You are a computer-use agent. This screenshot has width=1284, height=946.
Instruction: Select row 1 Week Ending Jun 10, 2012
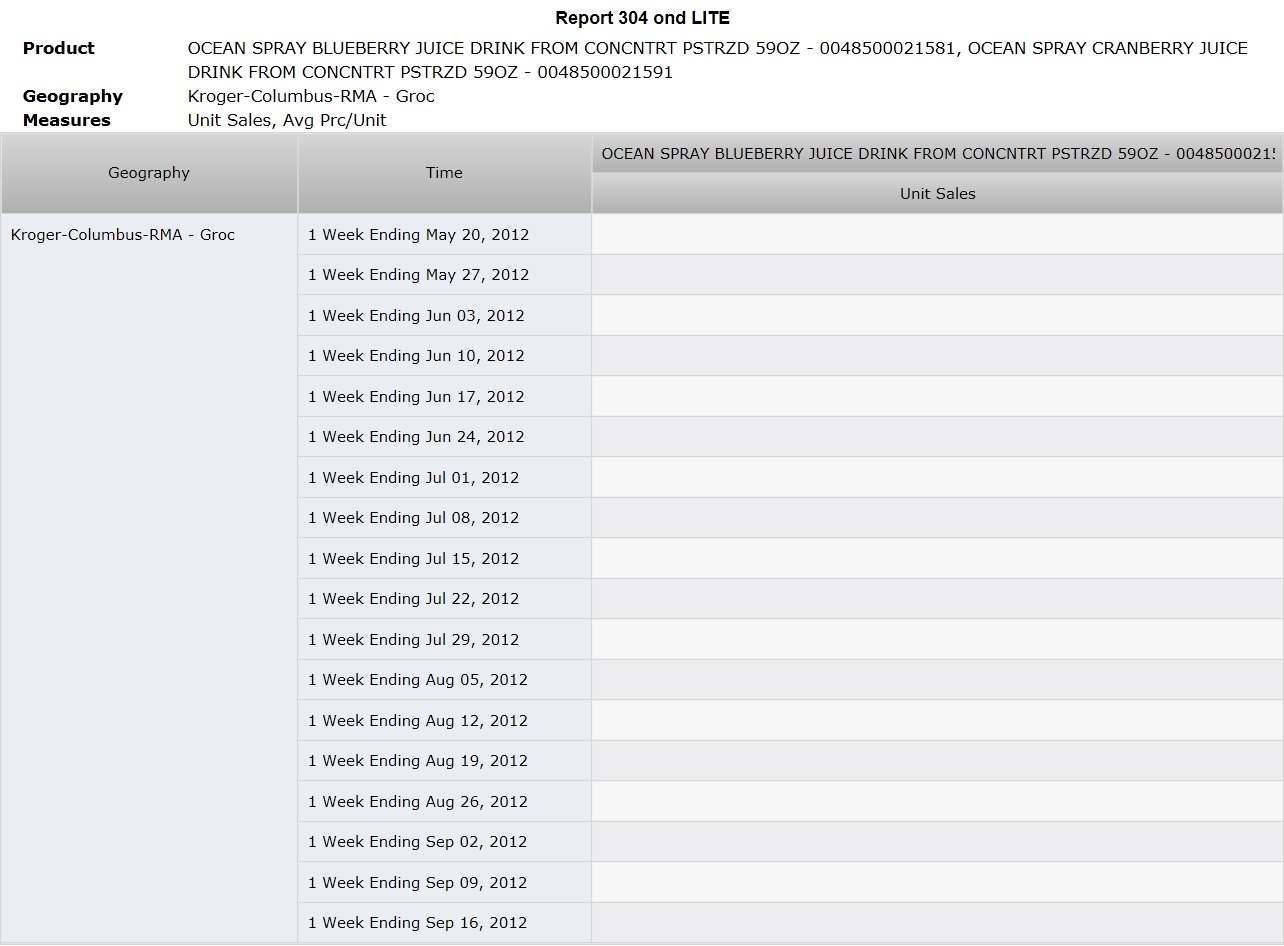pos(444,356)
